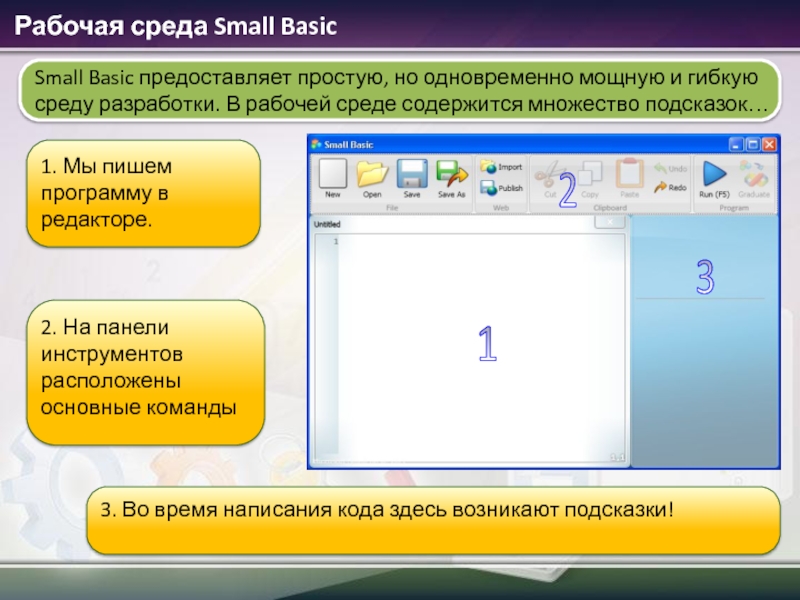Click inside the Untitled code editor area
This screenshot has height=600, width=800.
(482, 347)
